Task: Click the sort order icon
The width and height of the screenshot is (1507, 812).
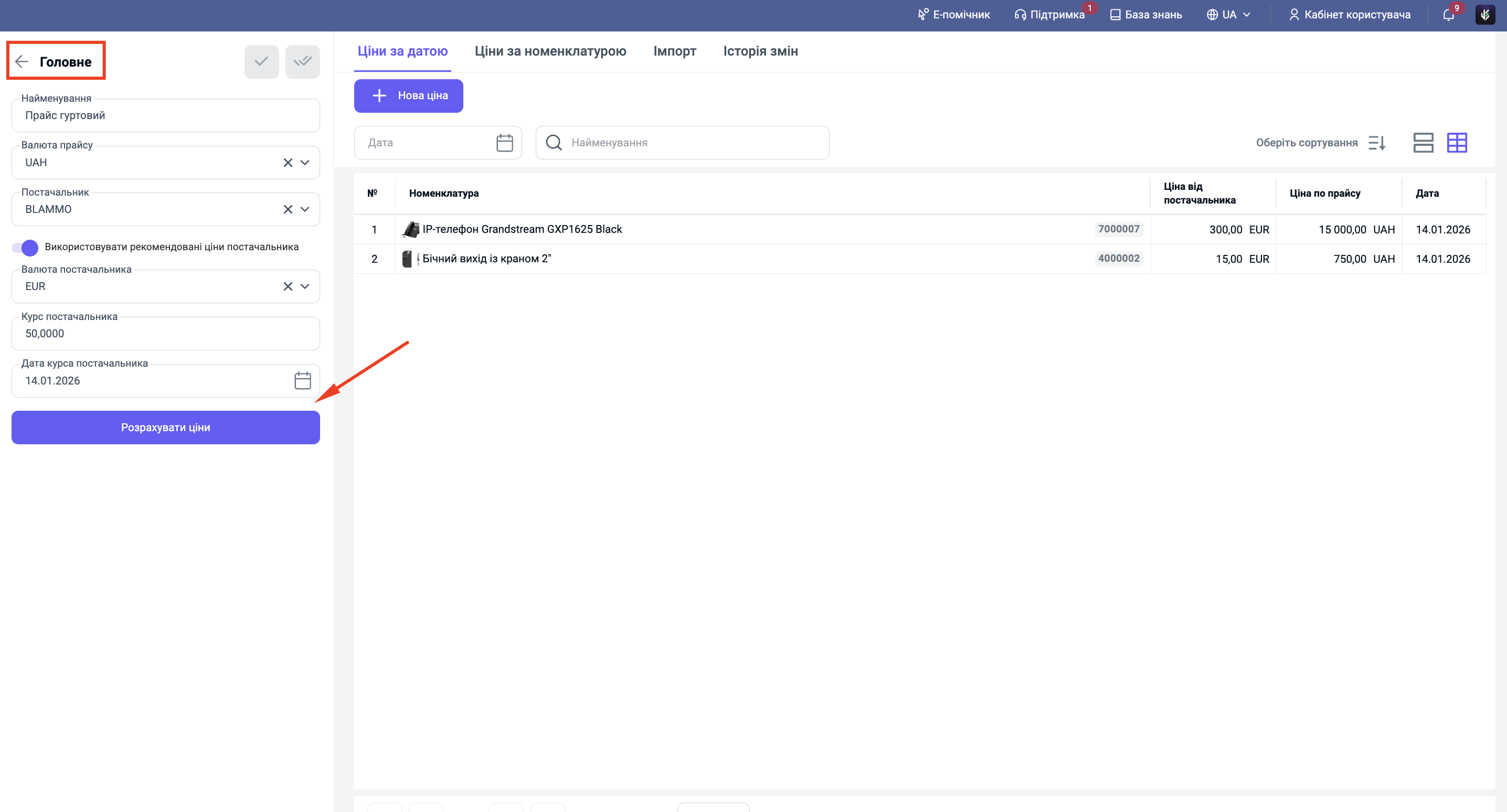Action: pos(1376,143)
